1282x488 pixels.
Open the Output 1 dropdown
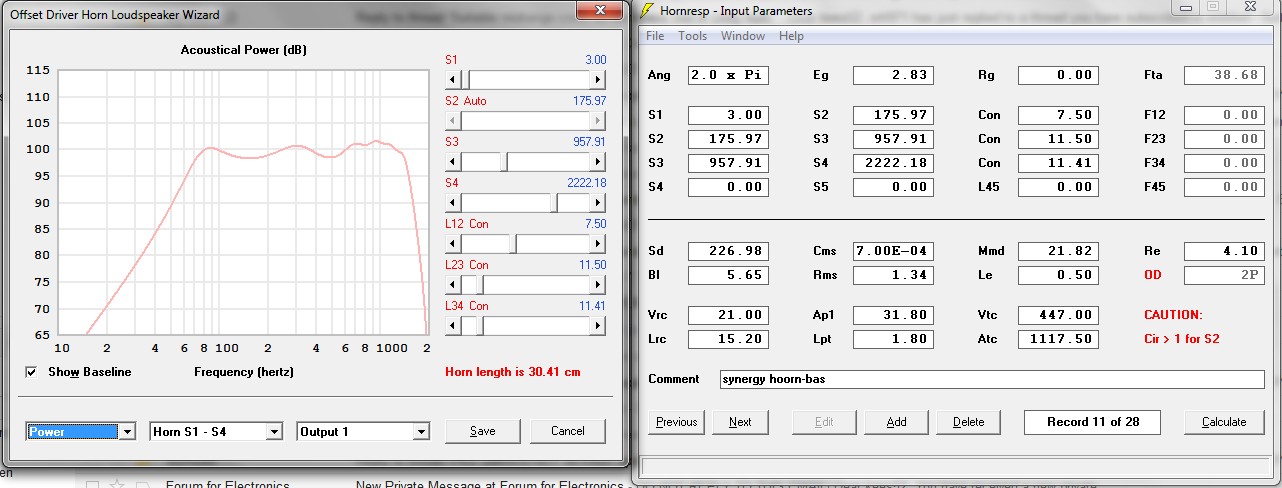421,432
